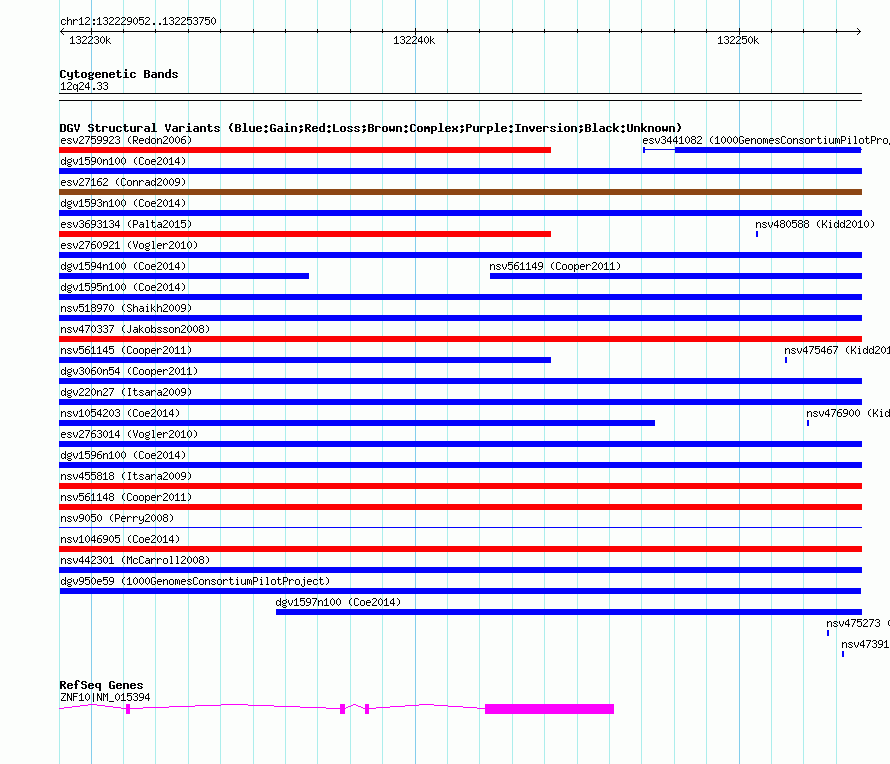
Task: Click the 132230k ruler position label
Action: (90, 40)
